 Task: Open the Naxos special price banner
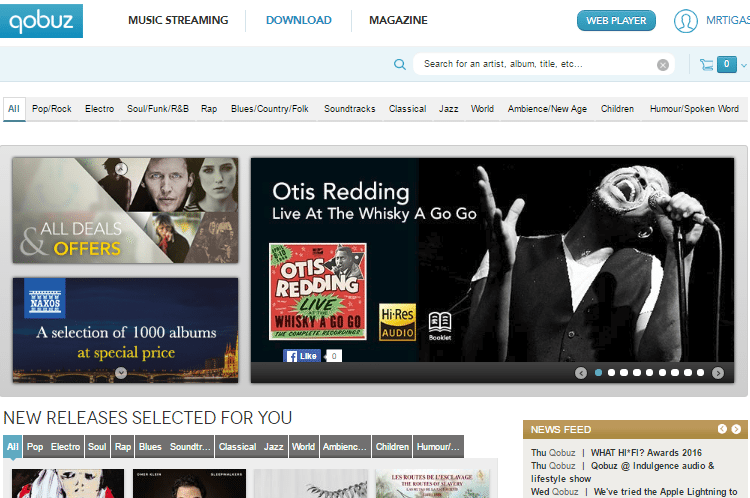click(x=125, y=330)
